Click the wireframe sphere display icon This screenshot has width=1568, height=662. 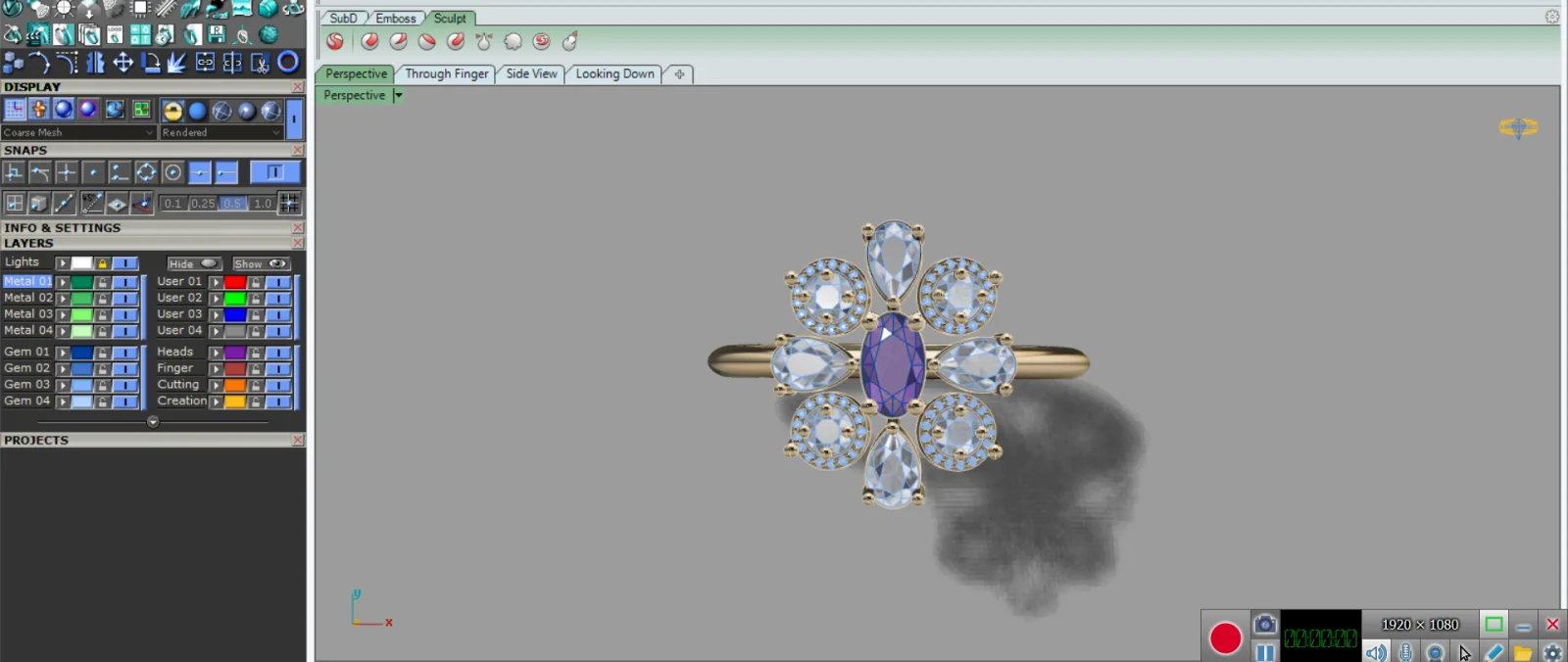click(x=221, y=111)
